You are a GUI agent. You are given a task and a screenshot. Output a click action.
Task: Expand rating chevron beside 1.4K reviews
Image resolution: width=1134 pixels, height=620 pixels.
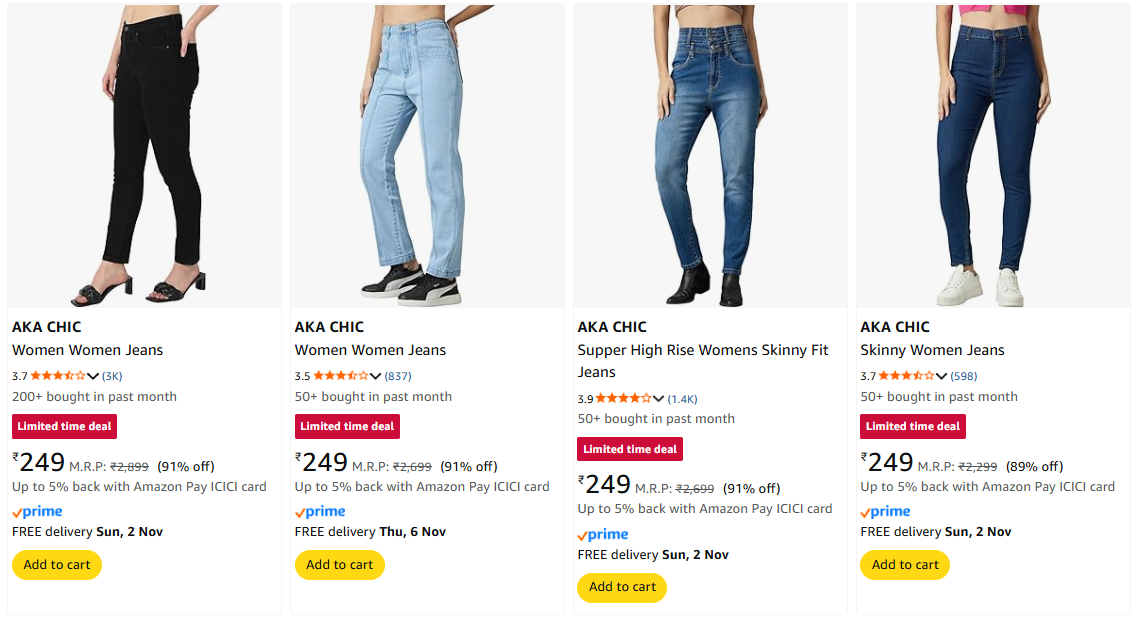[x=659, y=399]
